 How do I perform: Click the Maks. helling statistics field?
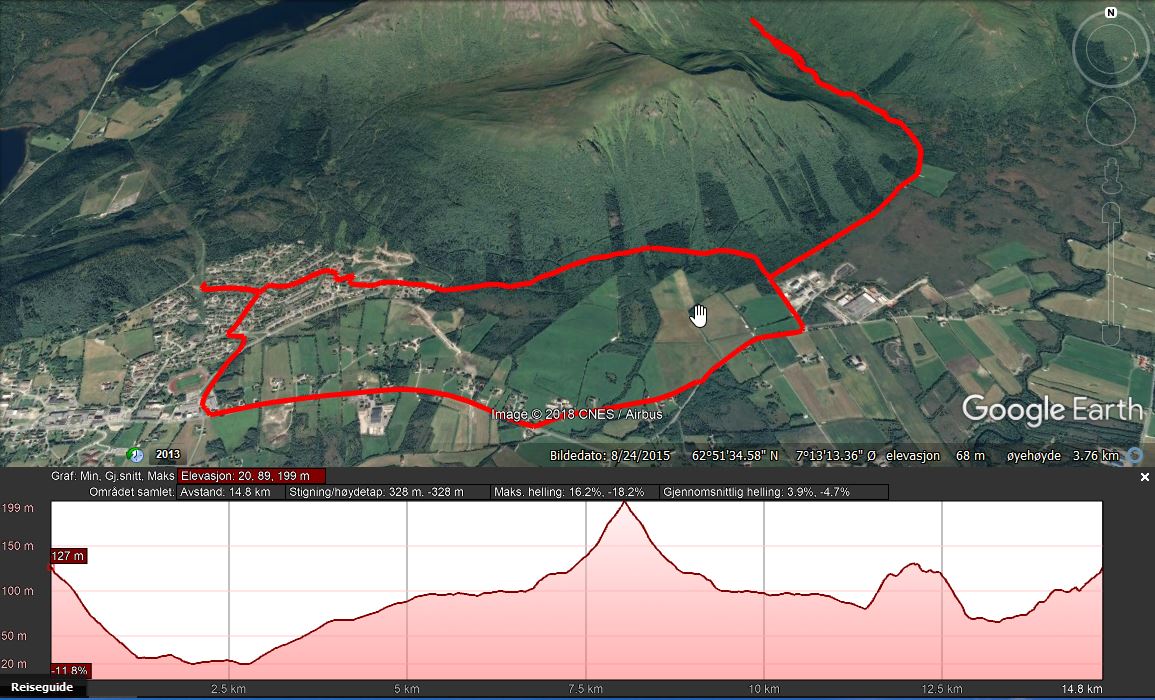click(574, 491)
